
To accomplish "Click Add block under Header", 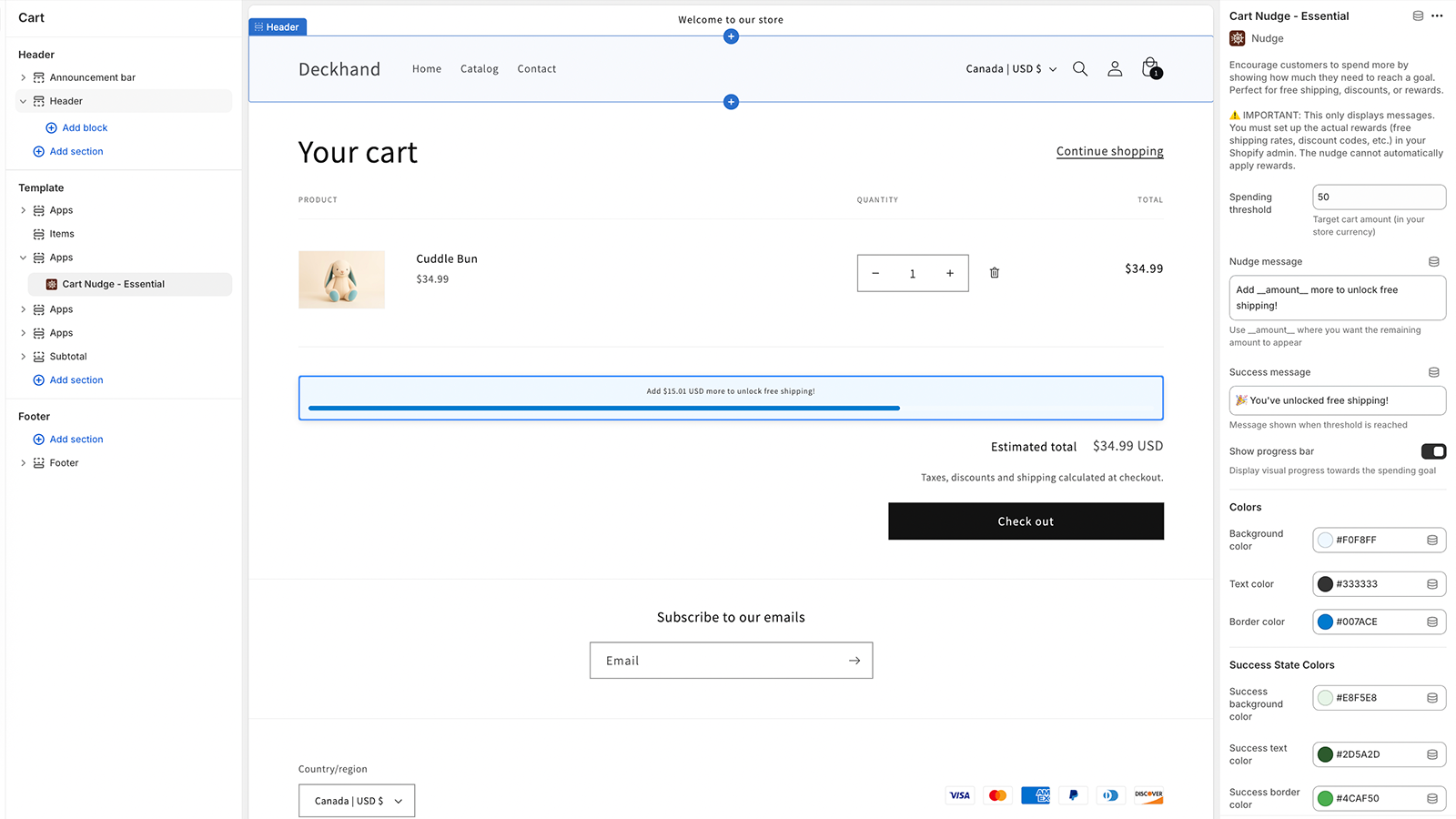I will pos(76,128).
